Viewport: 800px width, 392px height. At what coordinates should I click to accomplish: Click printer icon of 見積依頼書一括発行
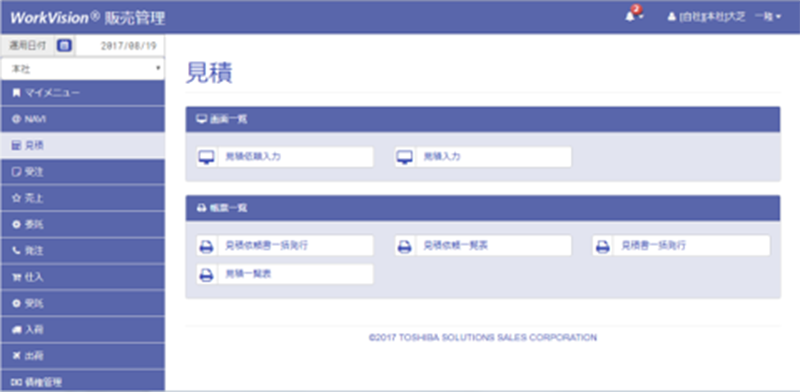coord(207,246)
